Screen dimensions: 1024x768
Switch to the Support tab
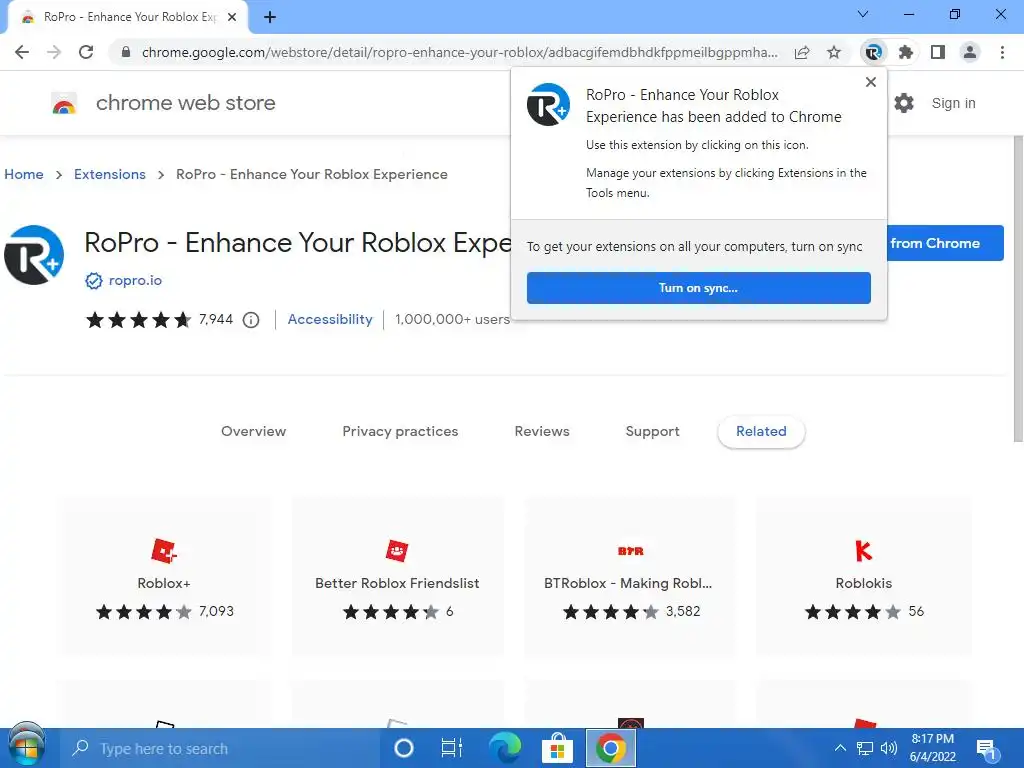pyautogui.click(x=652, y=431)
